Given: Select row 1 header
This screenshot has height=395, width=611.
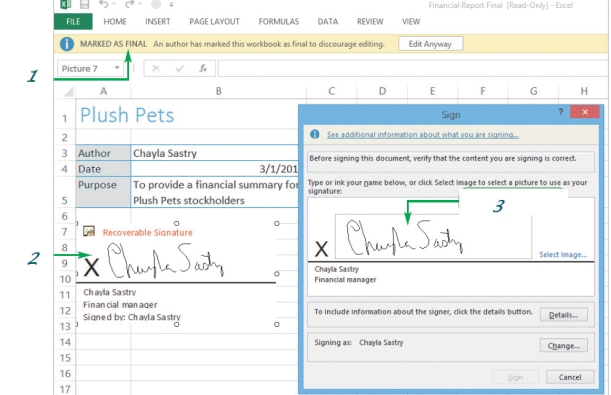Looking at the screenshot, I should click(65, 115).
